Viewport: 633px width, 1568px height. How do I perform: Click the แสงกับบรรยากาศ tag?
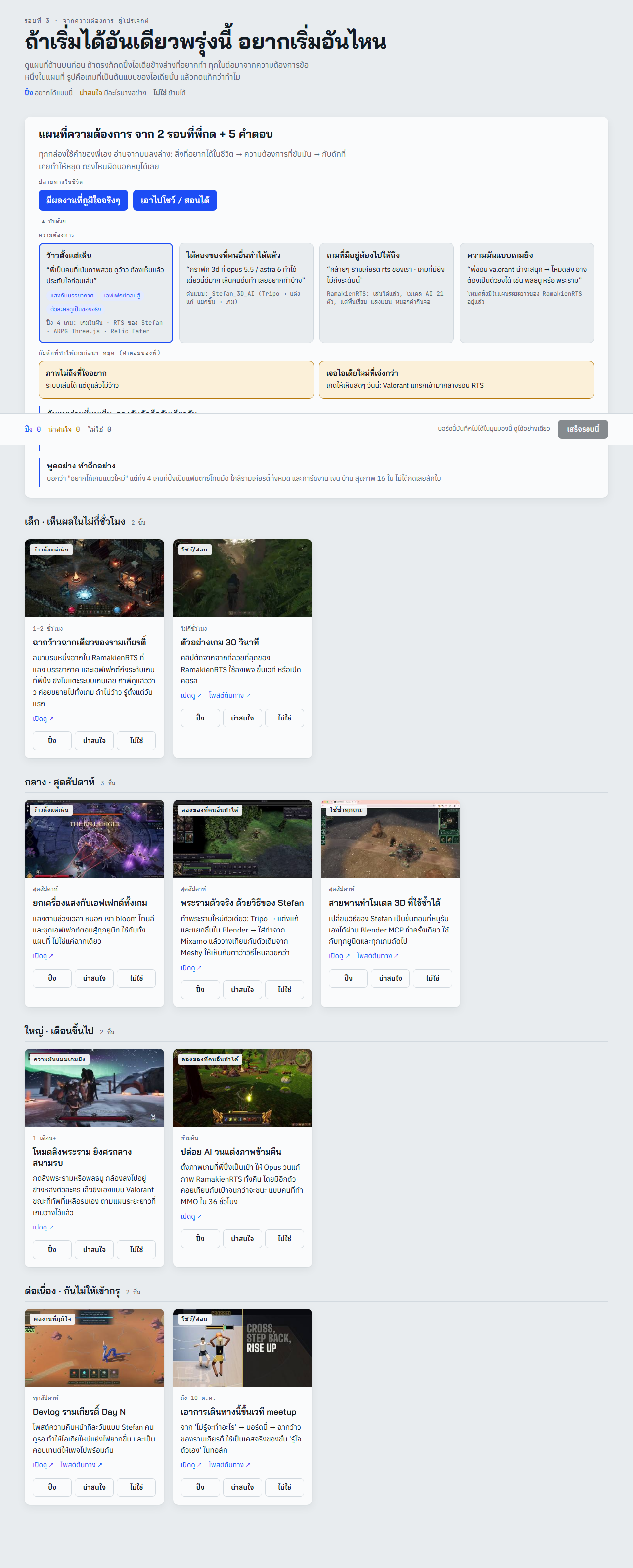pyautogui.click(x=72, y=296)
